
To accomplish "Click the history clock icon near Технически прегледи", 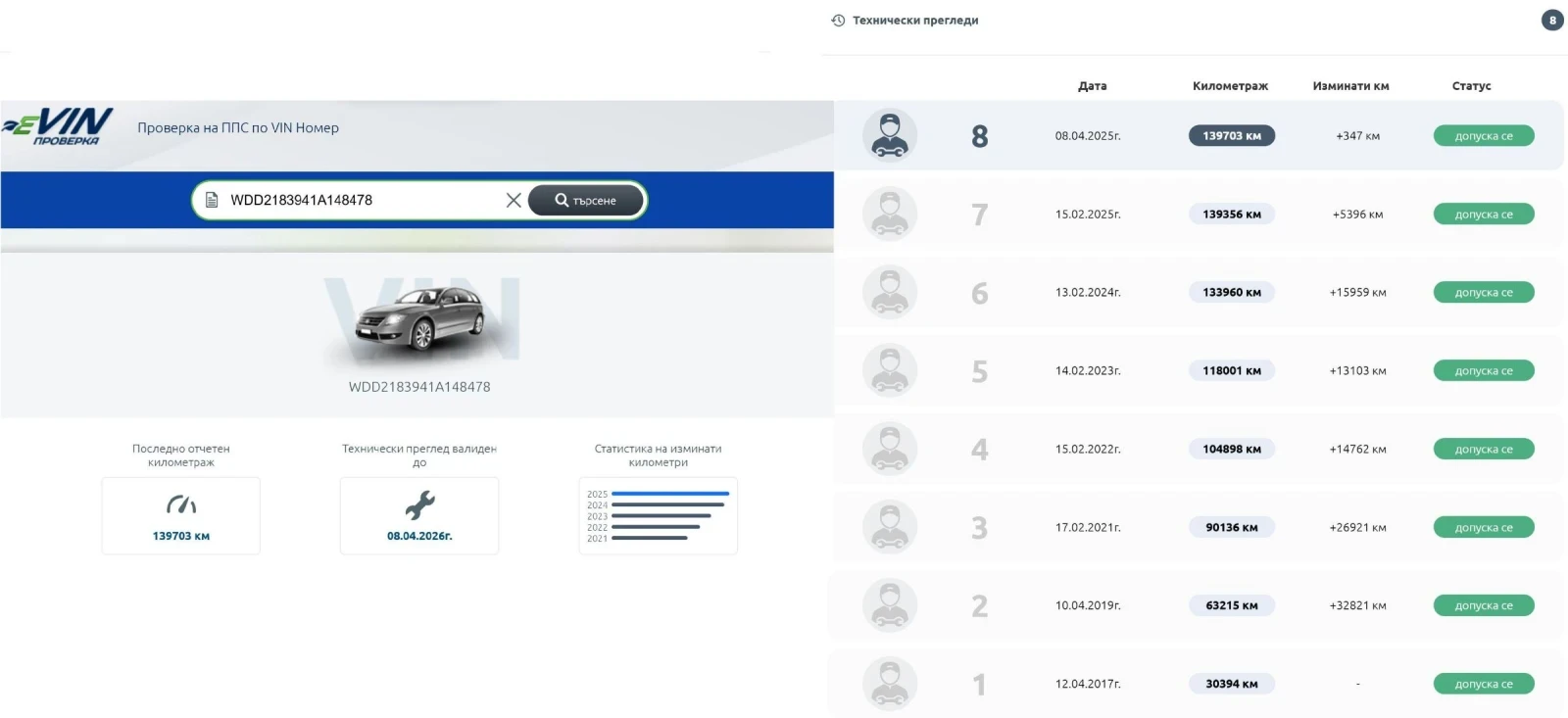I will 838,21.
